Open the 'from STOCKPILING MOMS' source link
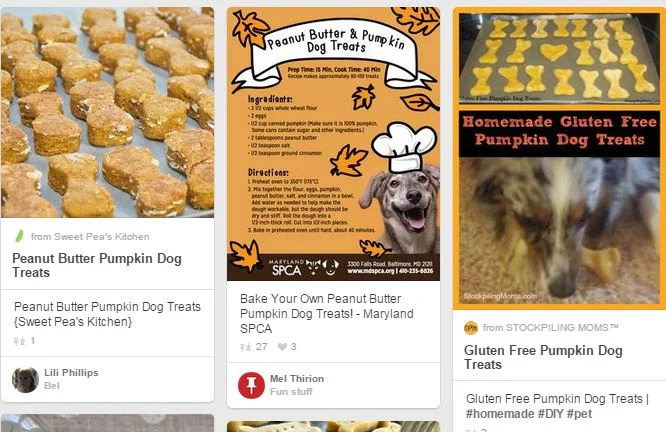The image size is (666, 432). (x=550, y=328)
